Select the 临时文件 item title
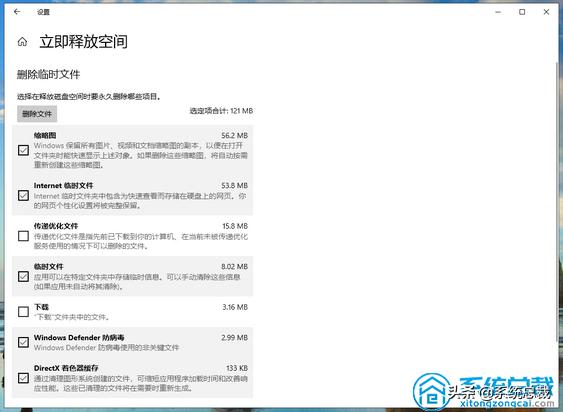563x412 pixels. (48, 267)
